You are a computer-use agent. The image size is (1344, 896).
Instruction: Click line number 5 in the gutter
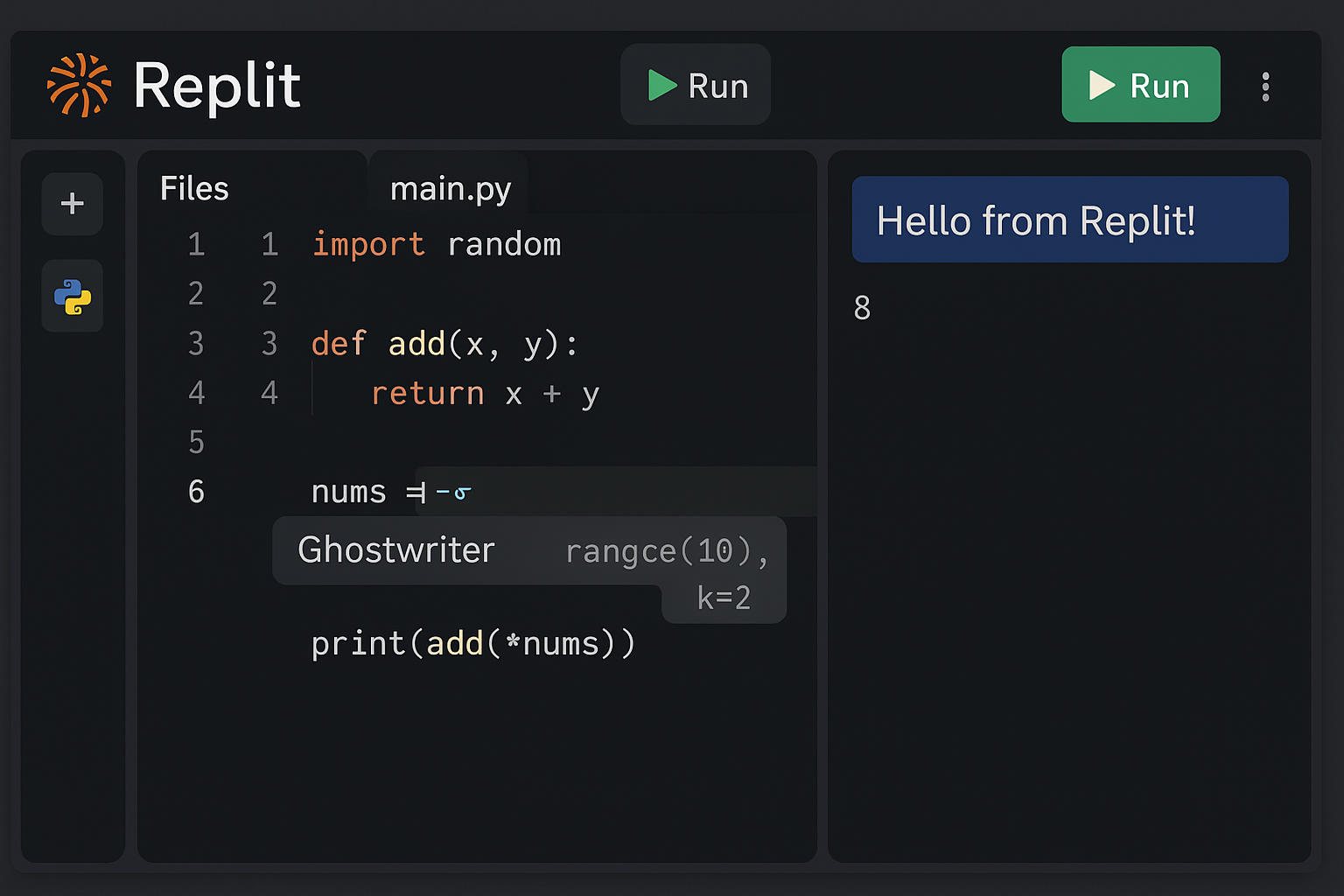coord(197,442)
